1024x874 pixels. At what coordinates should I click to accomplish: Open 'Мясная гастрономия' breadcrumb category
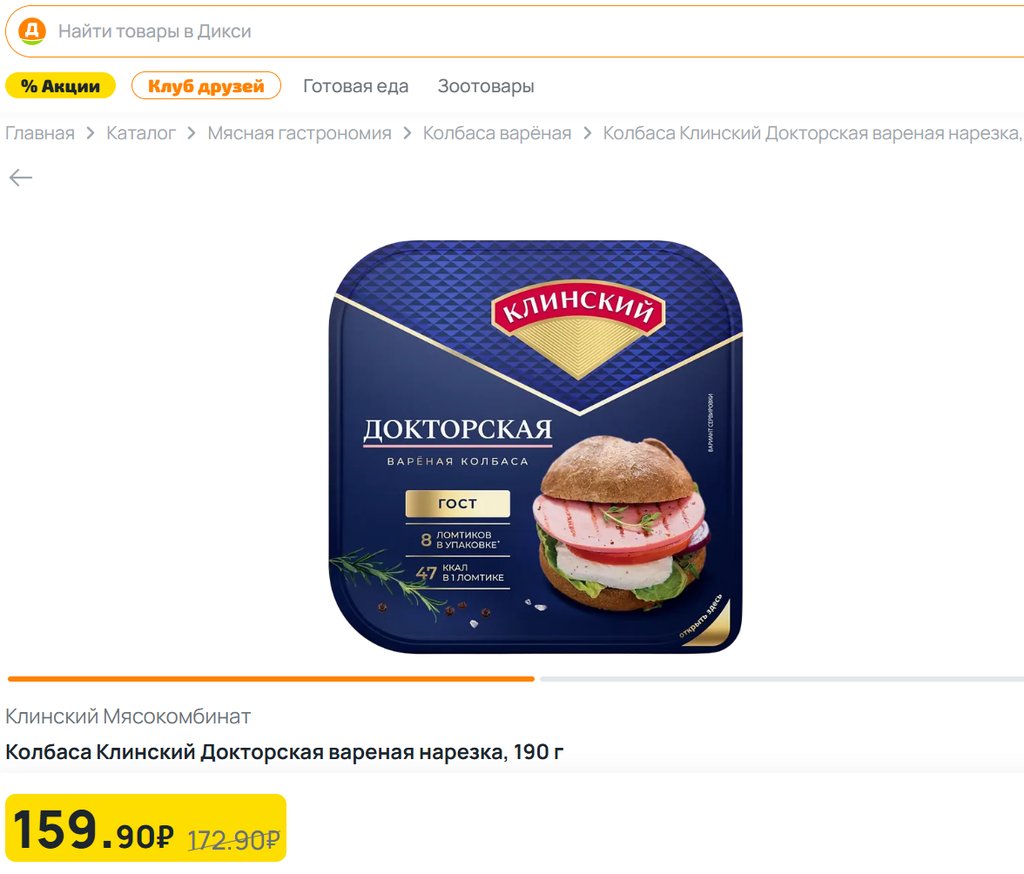click(299, 133)
